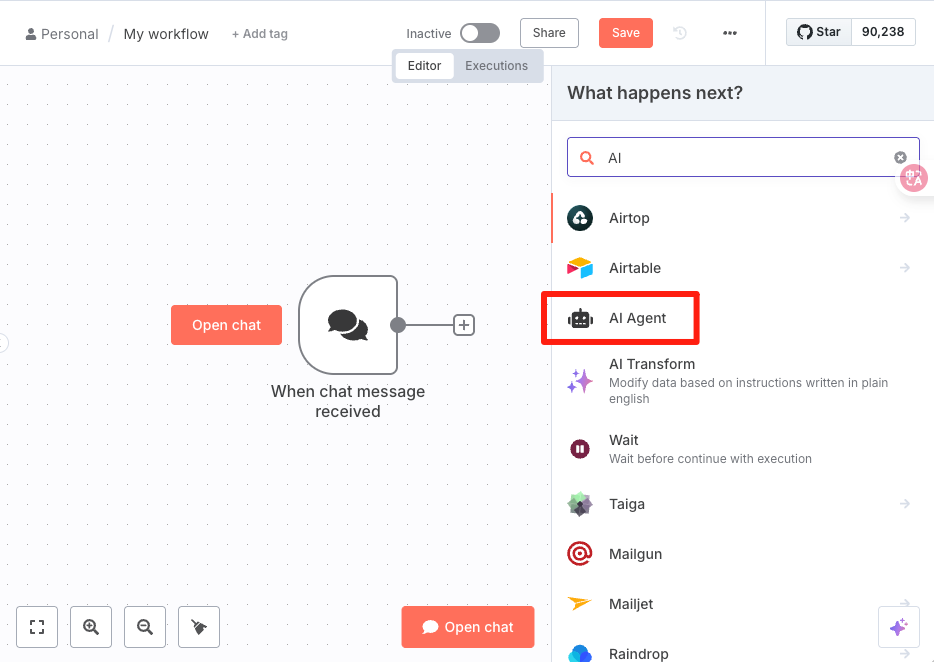The height and width of the screenshot is (662, 934).
Task: Click the chat trigger node
Action: pos(348,325)
